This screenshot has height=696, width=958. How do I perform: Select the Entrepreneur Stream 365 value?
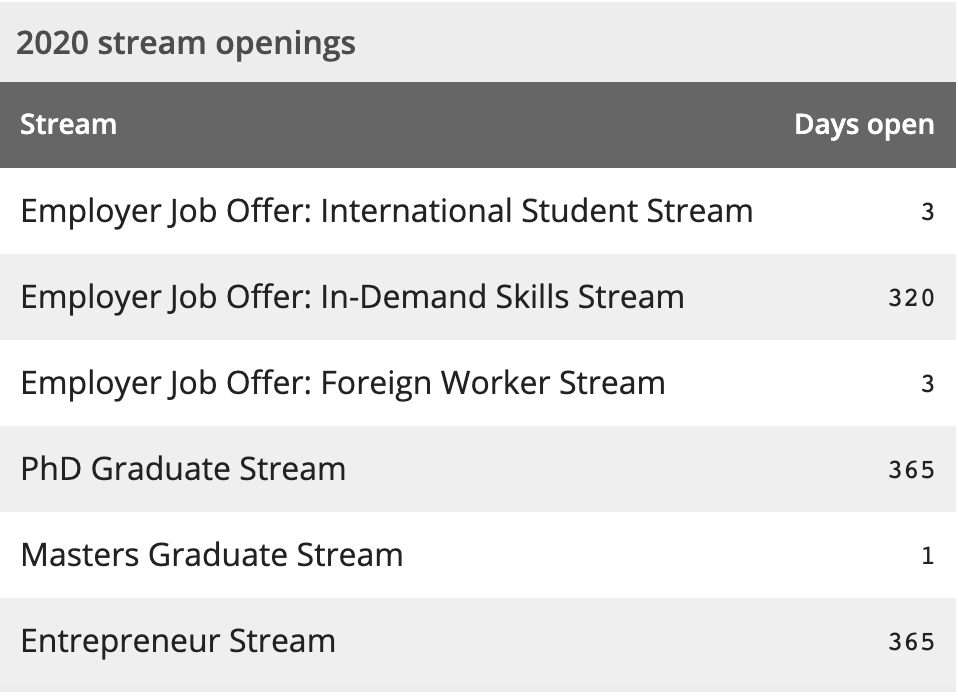(x=912, y=642)
